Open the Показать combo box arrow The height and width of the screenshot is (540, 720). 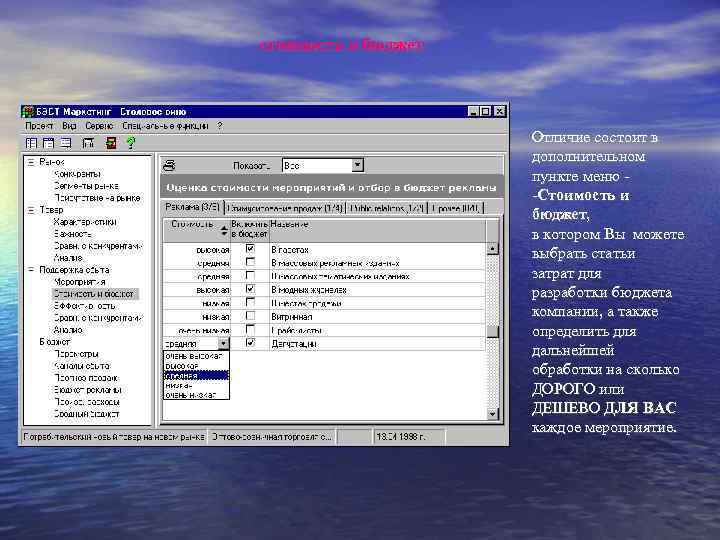[357, 165]
